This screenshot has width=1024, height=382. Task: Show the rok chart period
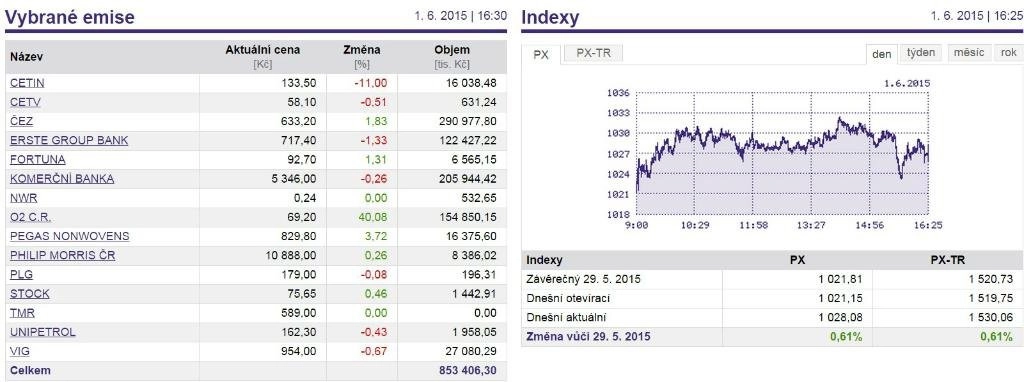click(1008, 53)
